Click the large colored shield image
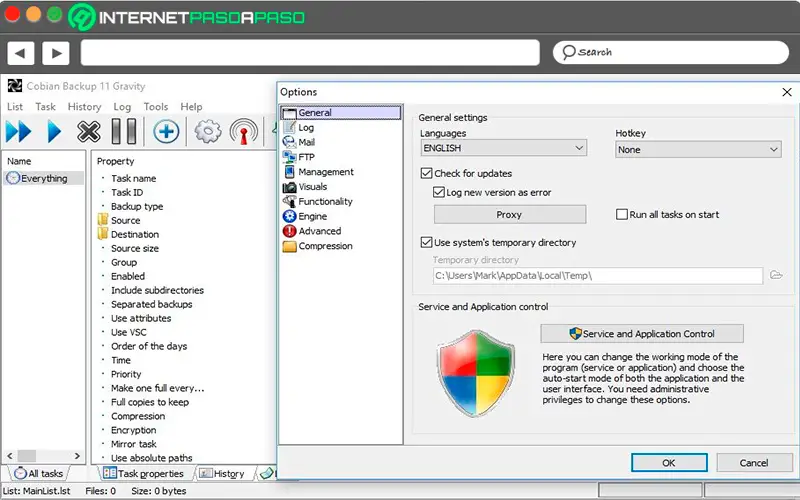Viewport: 800px width, 500px height. point(476,374)
